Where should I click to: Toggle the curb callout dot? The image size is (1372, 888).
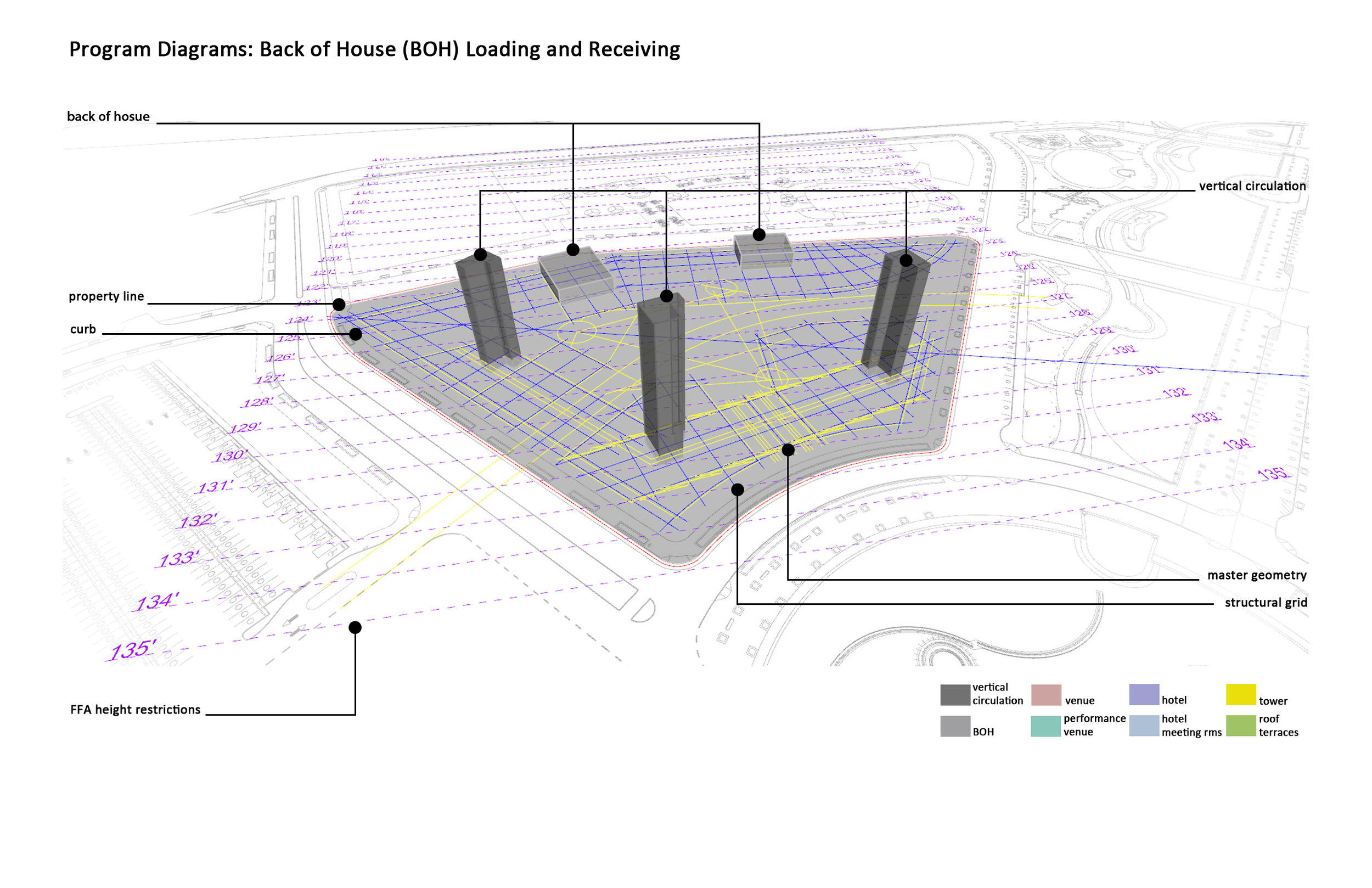pyautogui.click(x=356, y=333)
